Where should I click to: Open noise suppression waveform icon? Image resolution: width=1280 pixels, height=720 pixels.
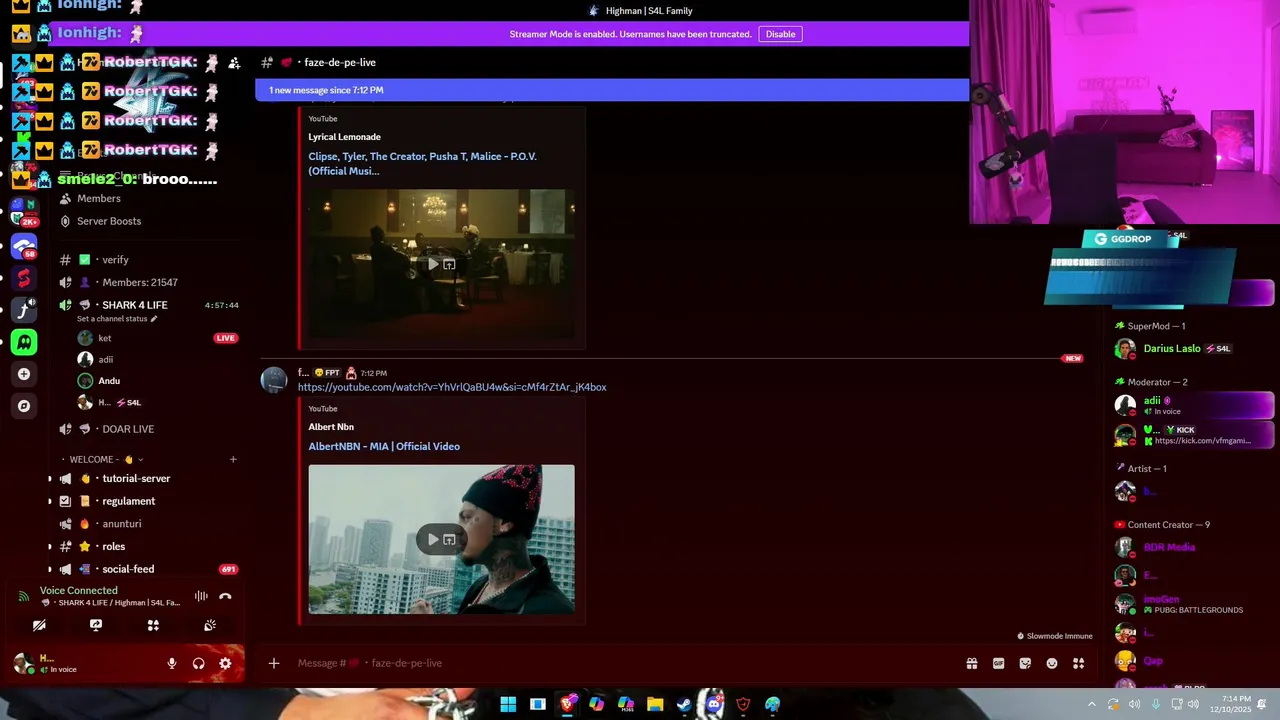201,597
